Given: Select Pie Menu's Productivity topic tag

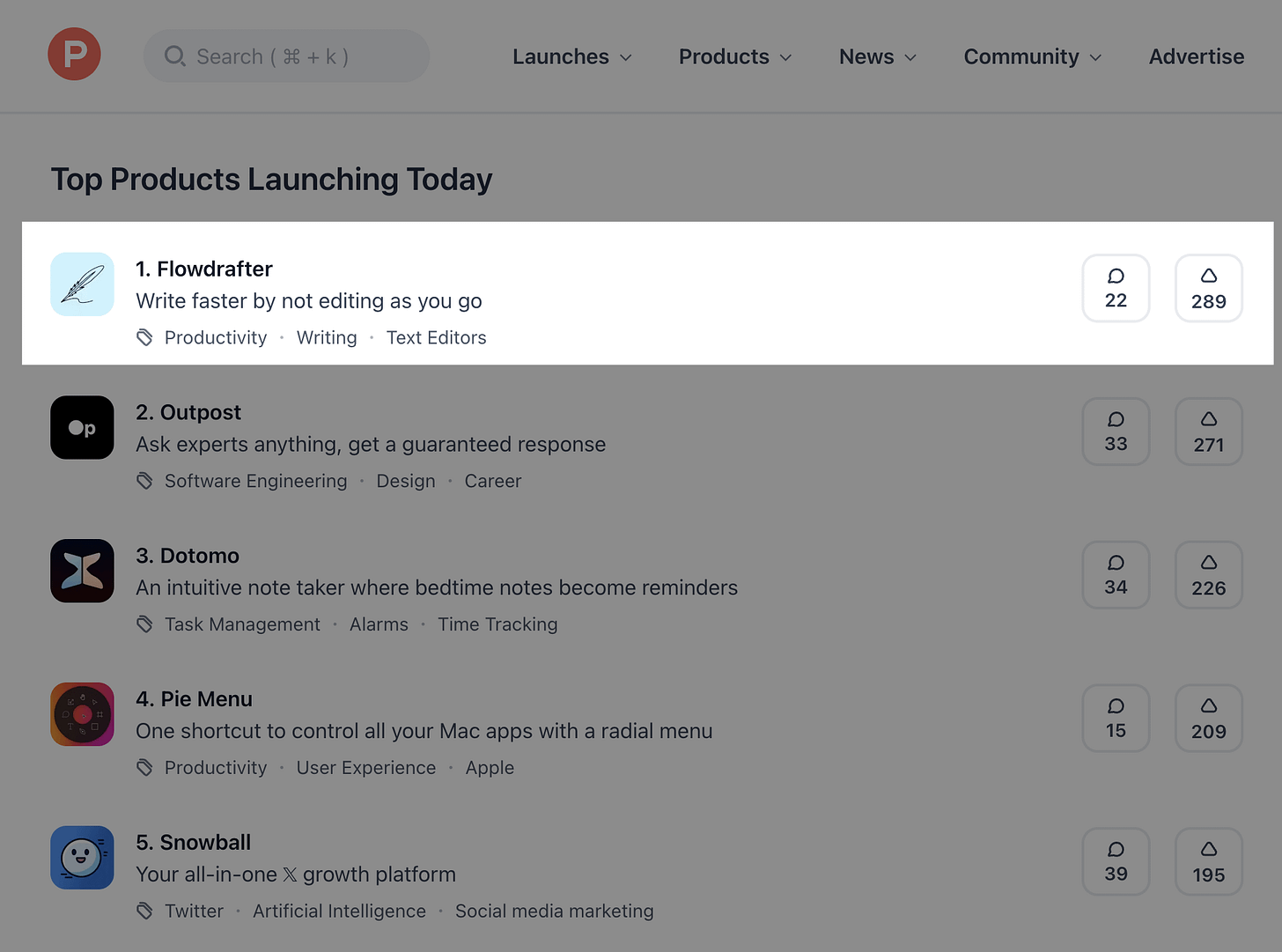Looking at the screenshot, I should click(216, 768).
